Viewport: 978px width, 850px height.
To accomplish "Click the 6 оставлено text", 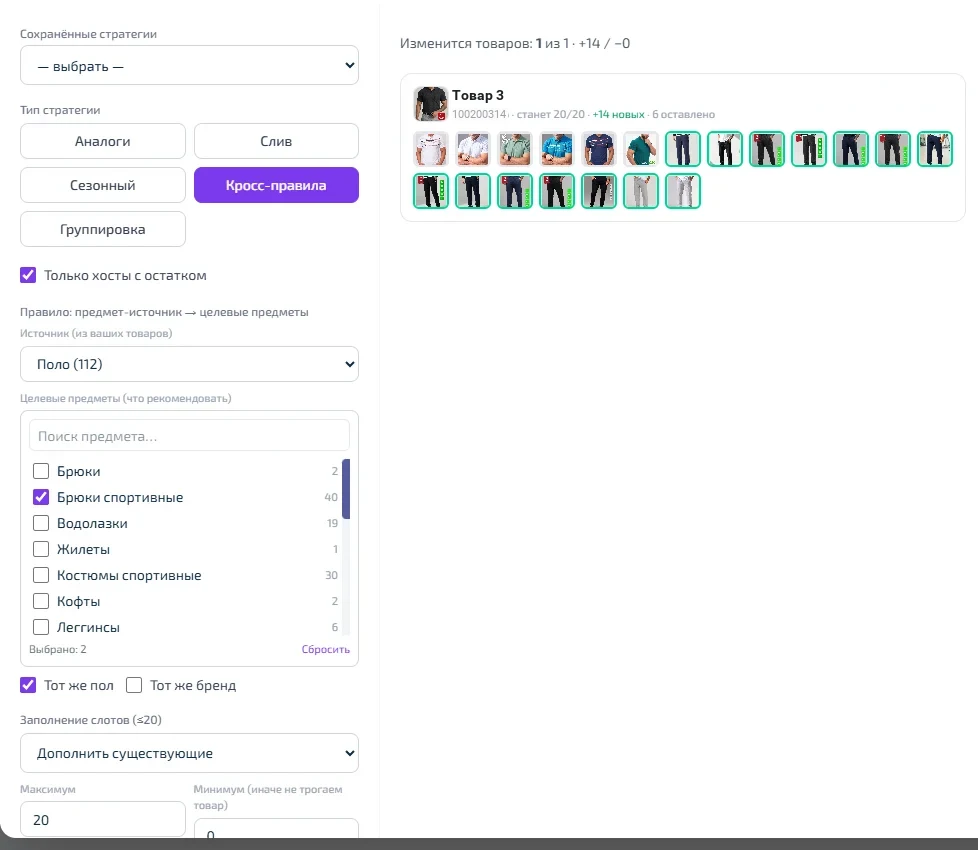I will [684, 115].
